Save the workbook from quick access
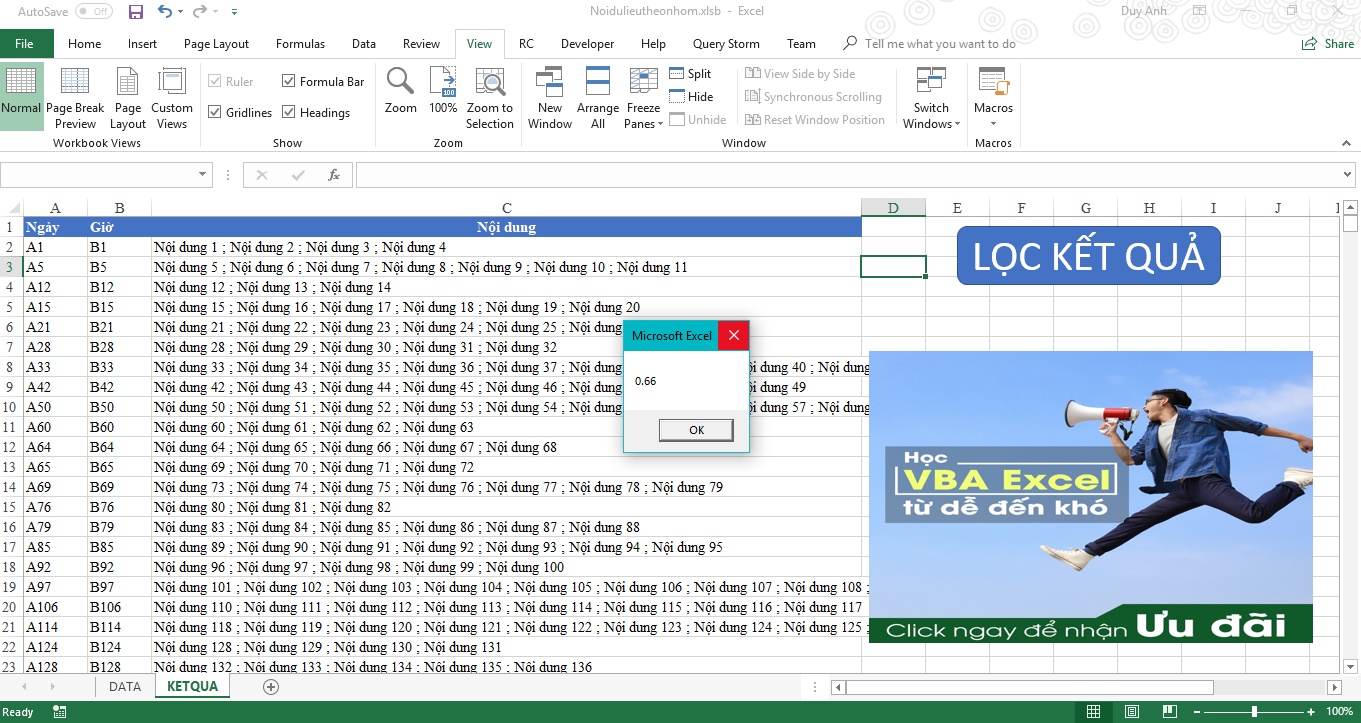 (x=136, y=12)
